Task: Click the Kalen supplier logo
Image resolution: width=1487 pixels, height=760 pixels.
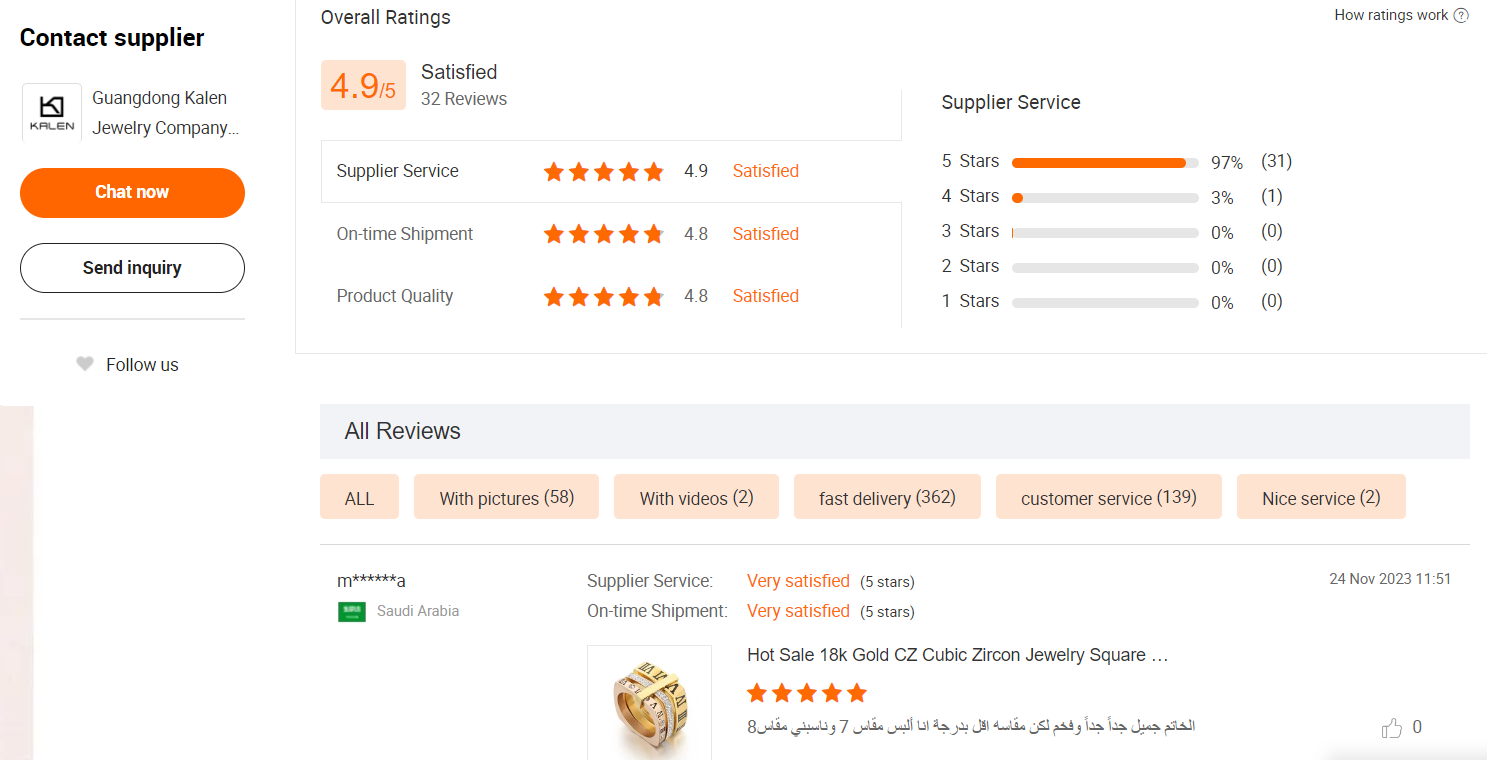Action: (52, 113)
